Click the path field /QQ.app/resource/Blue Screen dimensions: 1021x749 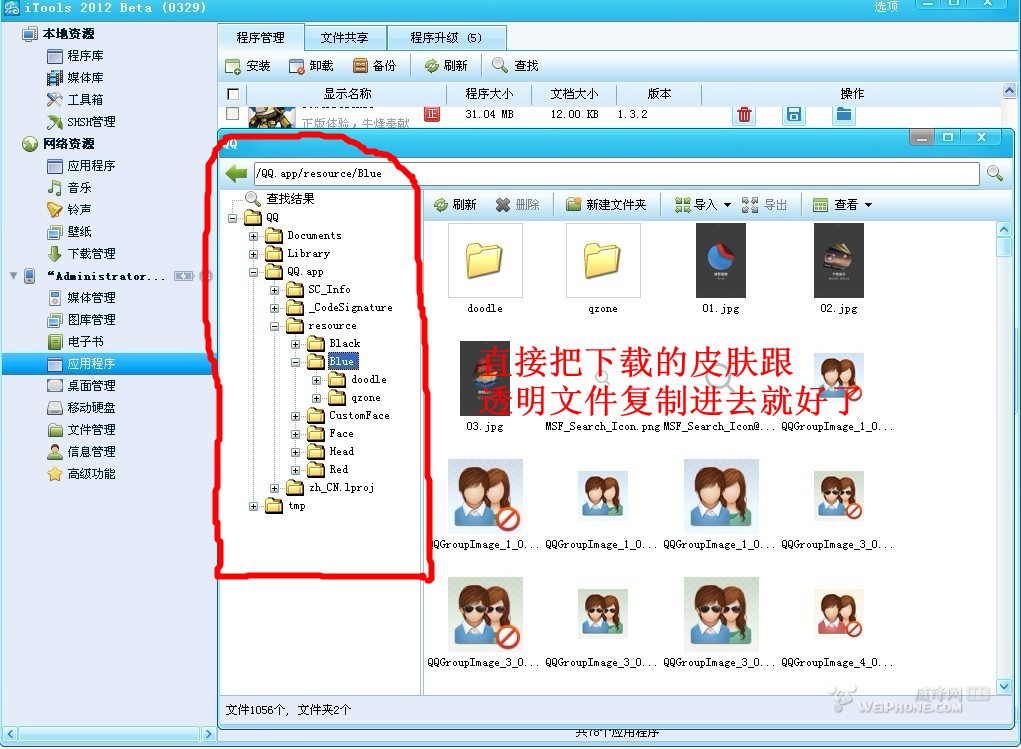pyautogui.click(x=616, y=173)
